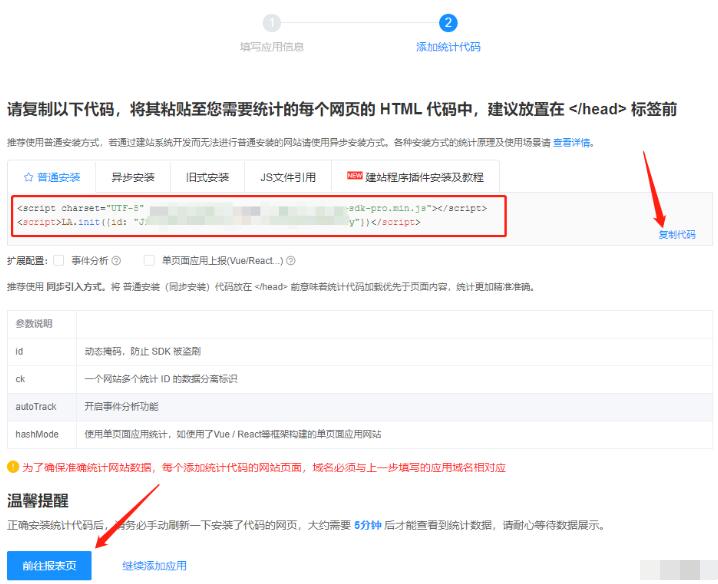Open the 查看详情 link
The width and height of the screenshot is (718, 584).
(573, 143)
